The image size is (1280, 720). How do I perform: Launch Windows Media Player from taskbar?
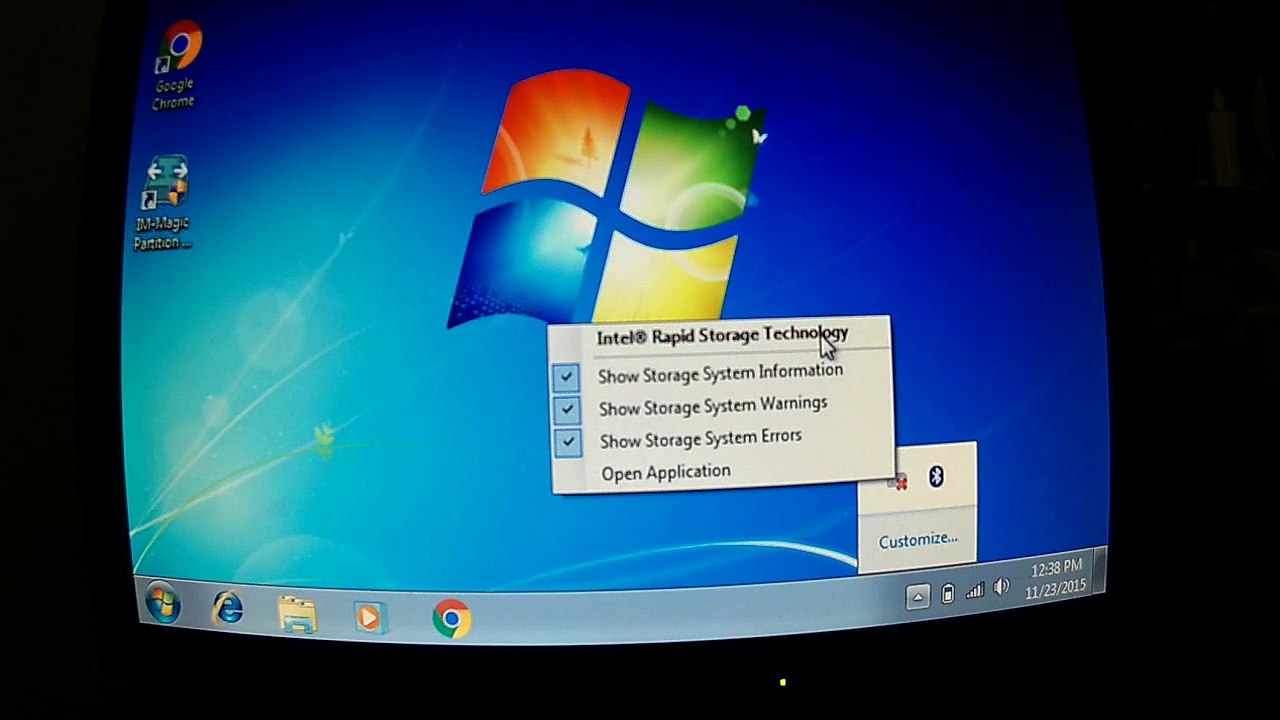(x=368, y=617)
